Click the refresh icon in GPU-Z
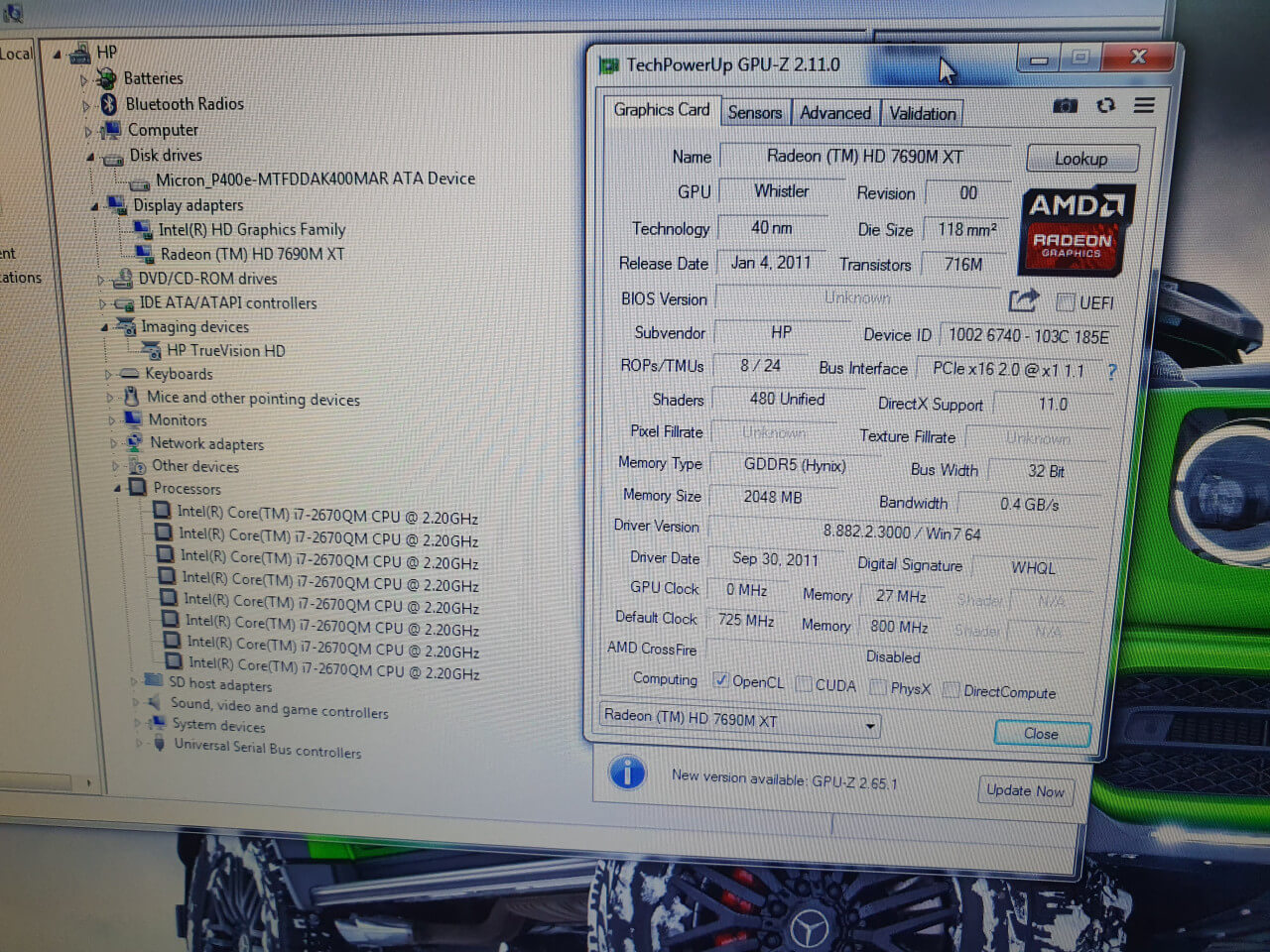The width and height of the screenshot is (1270, 952). [1105, 105]
